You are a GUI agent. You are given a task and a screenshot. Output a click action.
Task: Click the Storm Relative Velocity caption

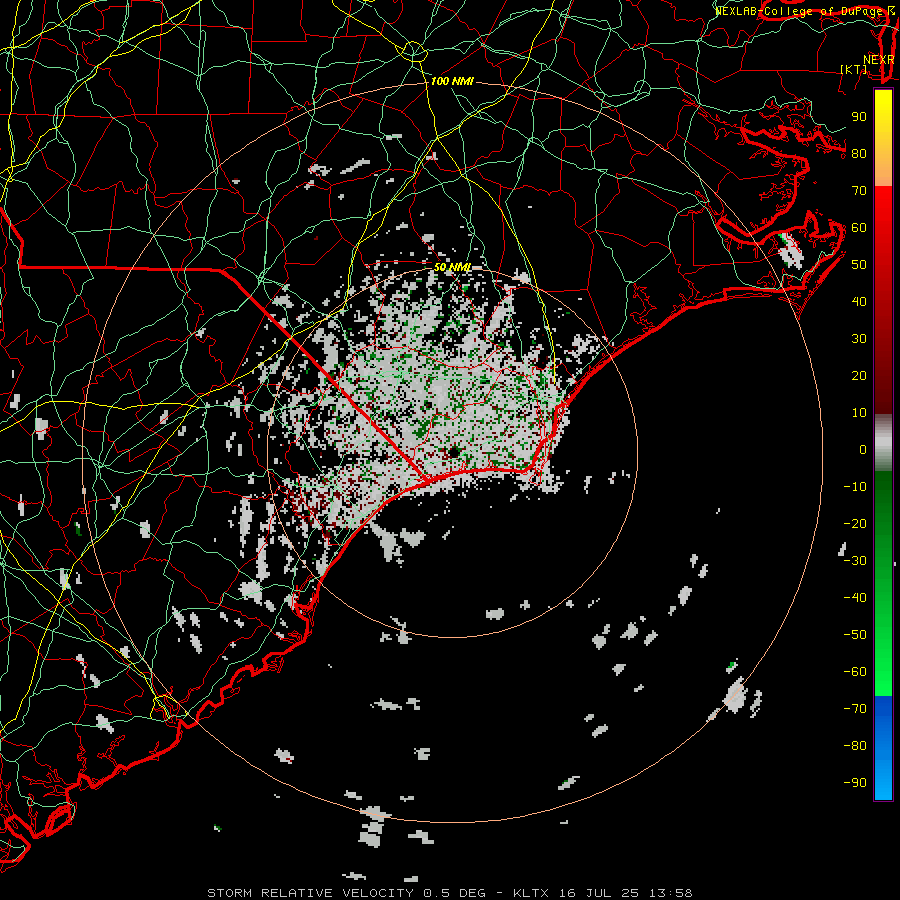tap(449, 893)
